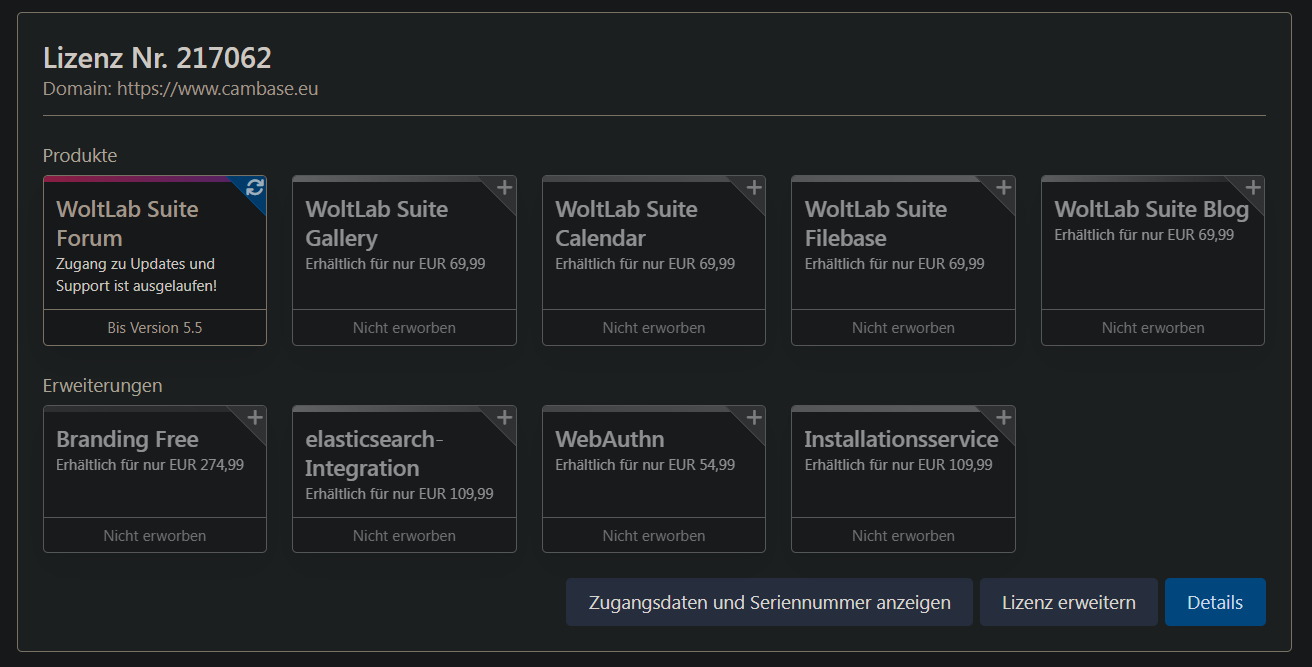The image size is (1312, 667).
Task: Click 'Bis Version 5.5' footer on Forum card
Action: (x=155, y=328)
